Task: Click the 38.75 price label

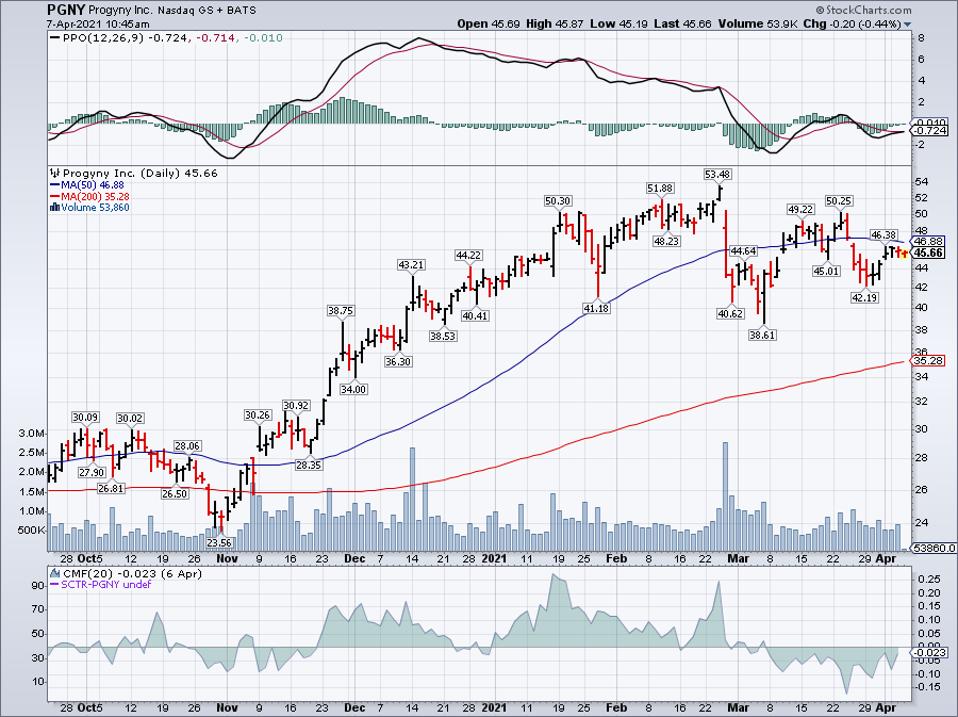Action: tap(340, 311)
